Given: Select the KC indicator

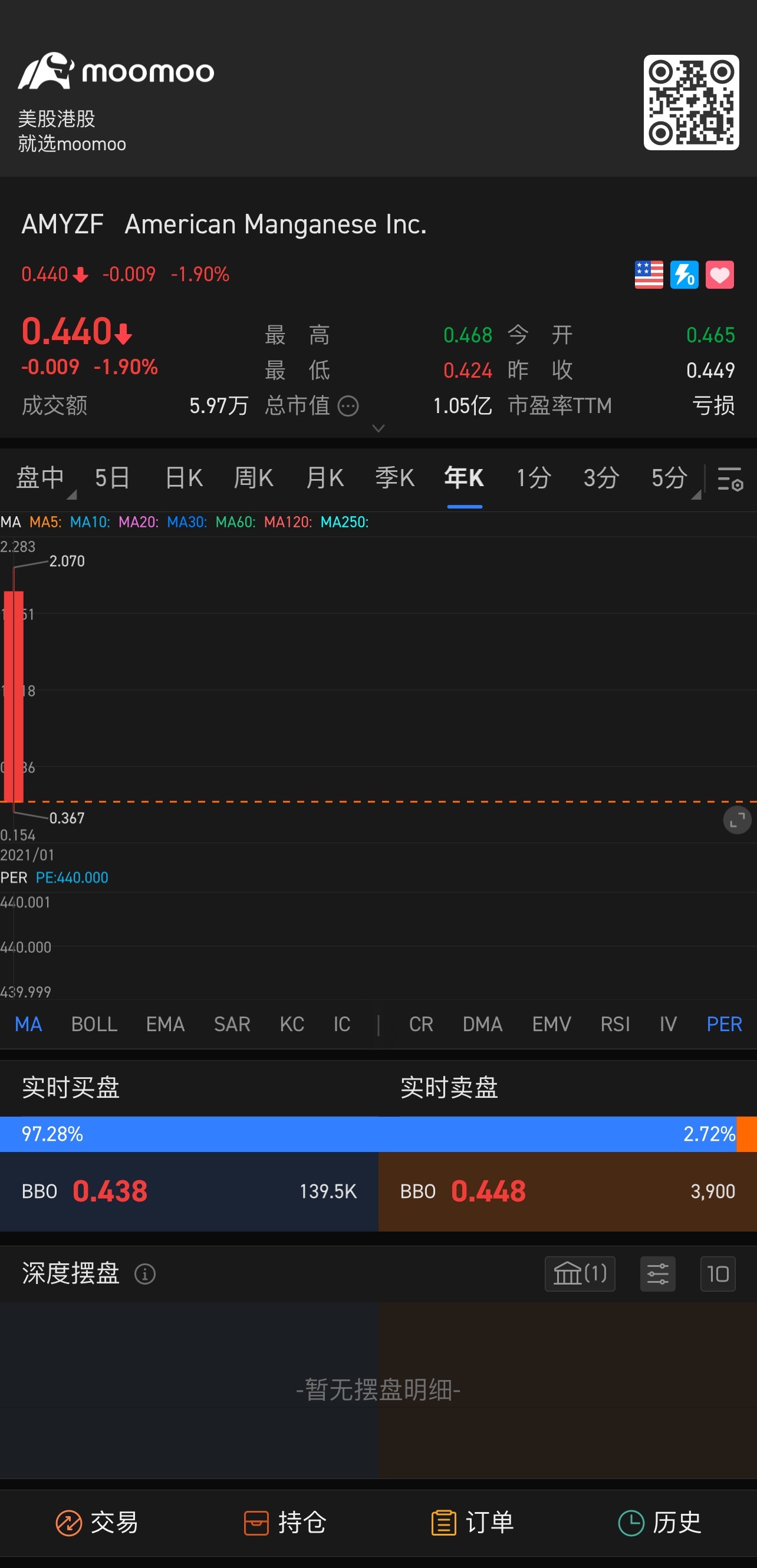Looking at the screenshot, I should coord(292,1025).
